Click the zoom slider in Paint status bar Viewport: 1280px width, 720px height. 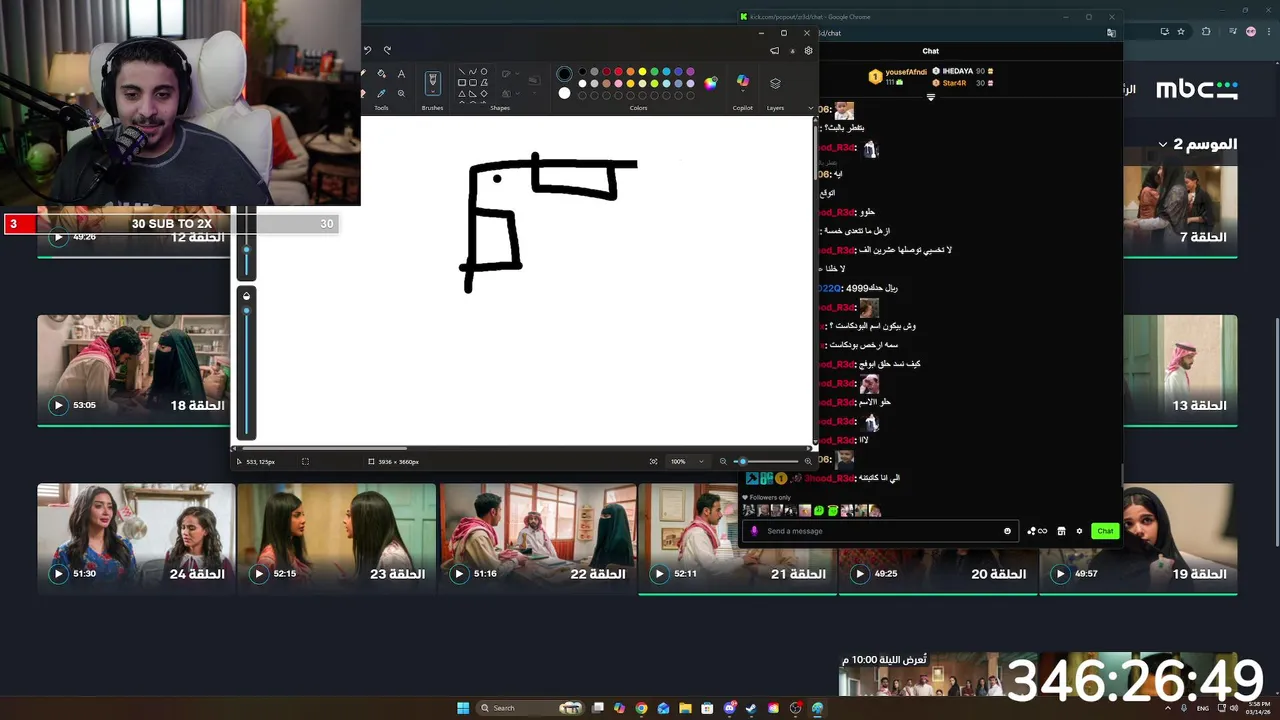coord(766,461)
